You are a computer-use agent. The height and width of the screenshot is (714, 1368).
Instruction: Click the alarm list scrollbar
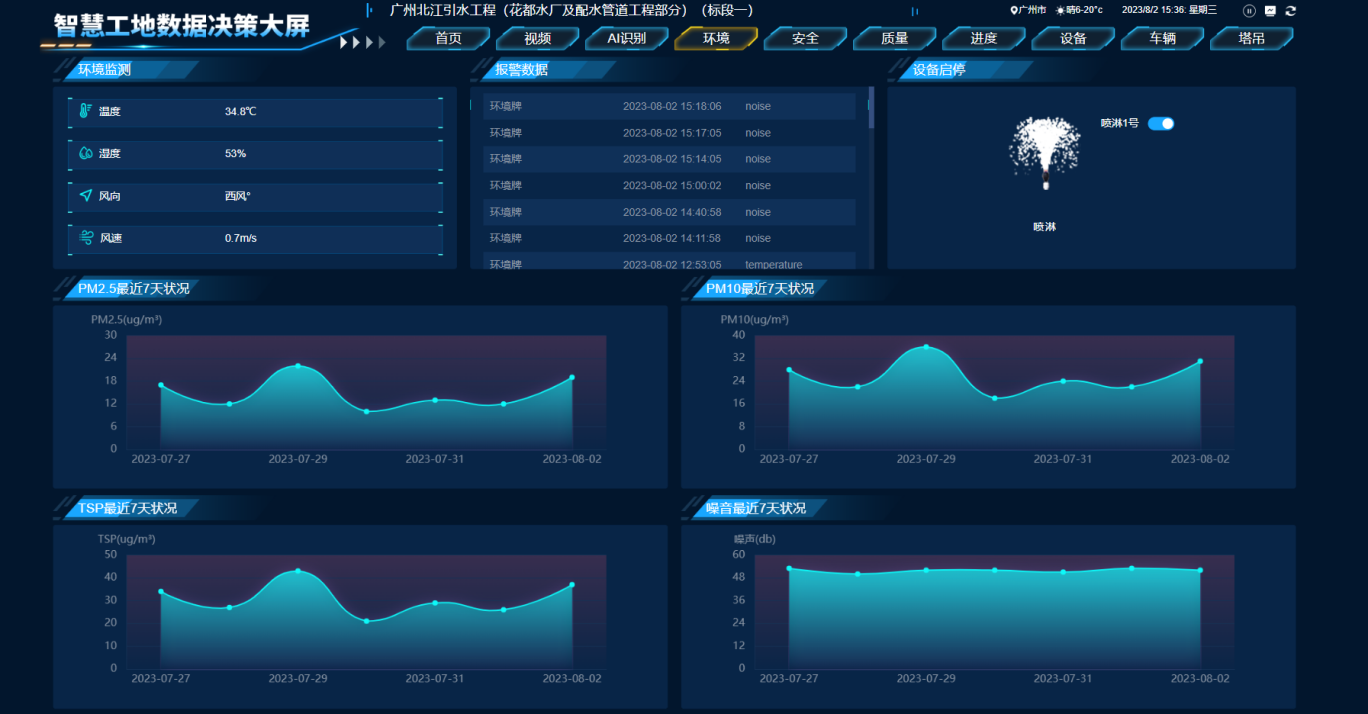click(871, 110)
